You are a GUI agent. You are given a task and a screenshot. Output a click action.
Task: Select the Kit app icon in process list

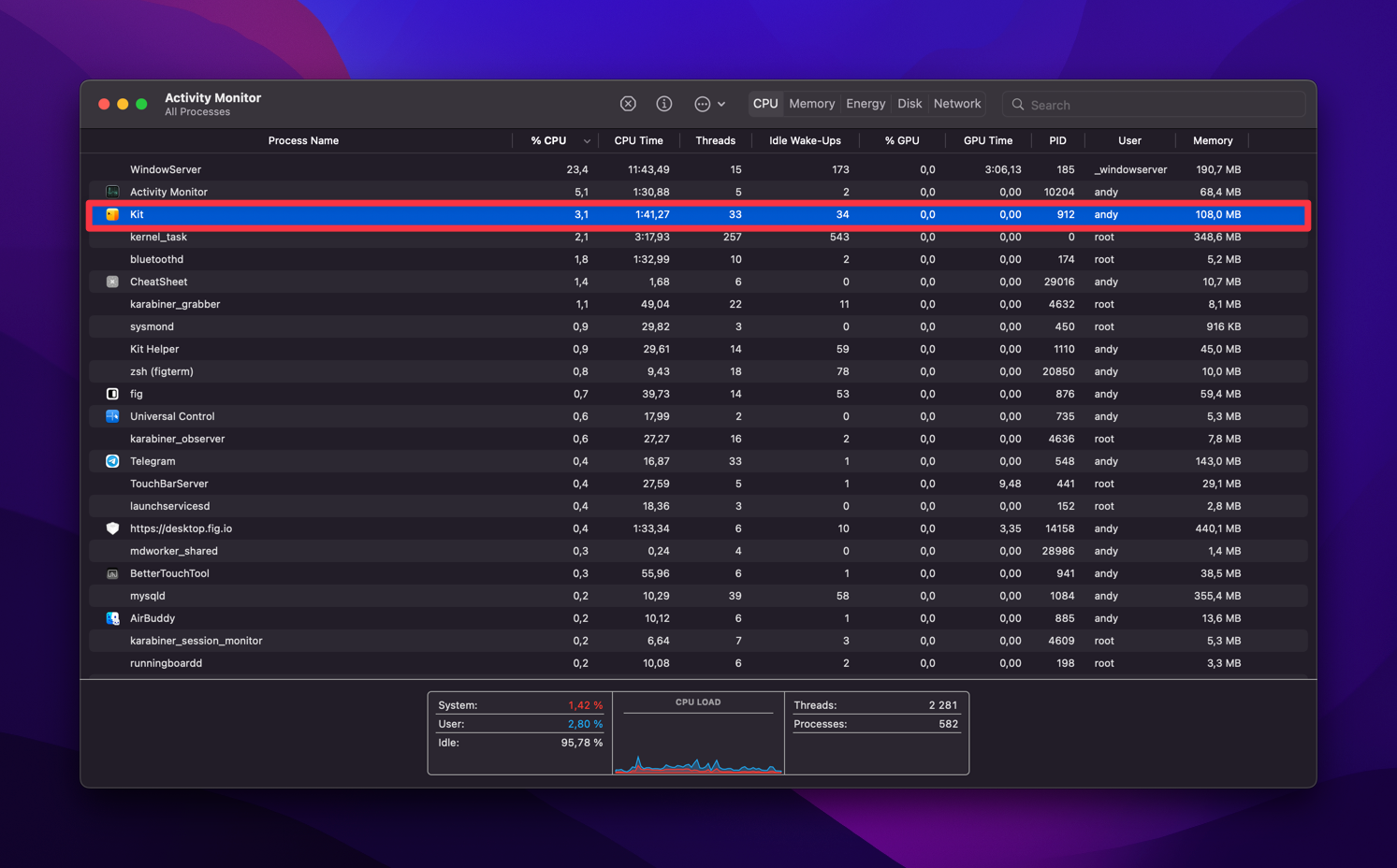pyautogui.click(x=112, y=214)
